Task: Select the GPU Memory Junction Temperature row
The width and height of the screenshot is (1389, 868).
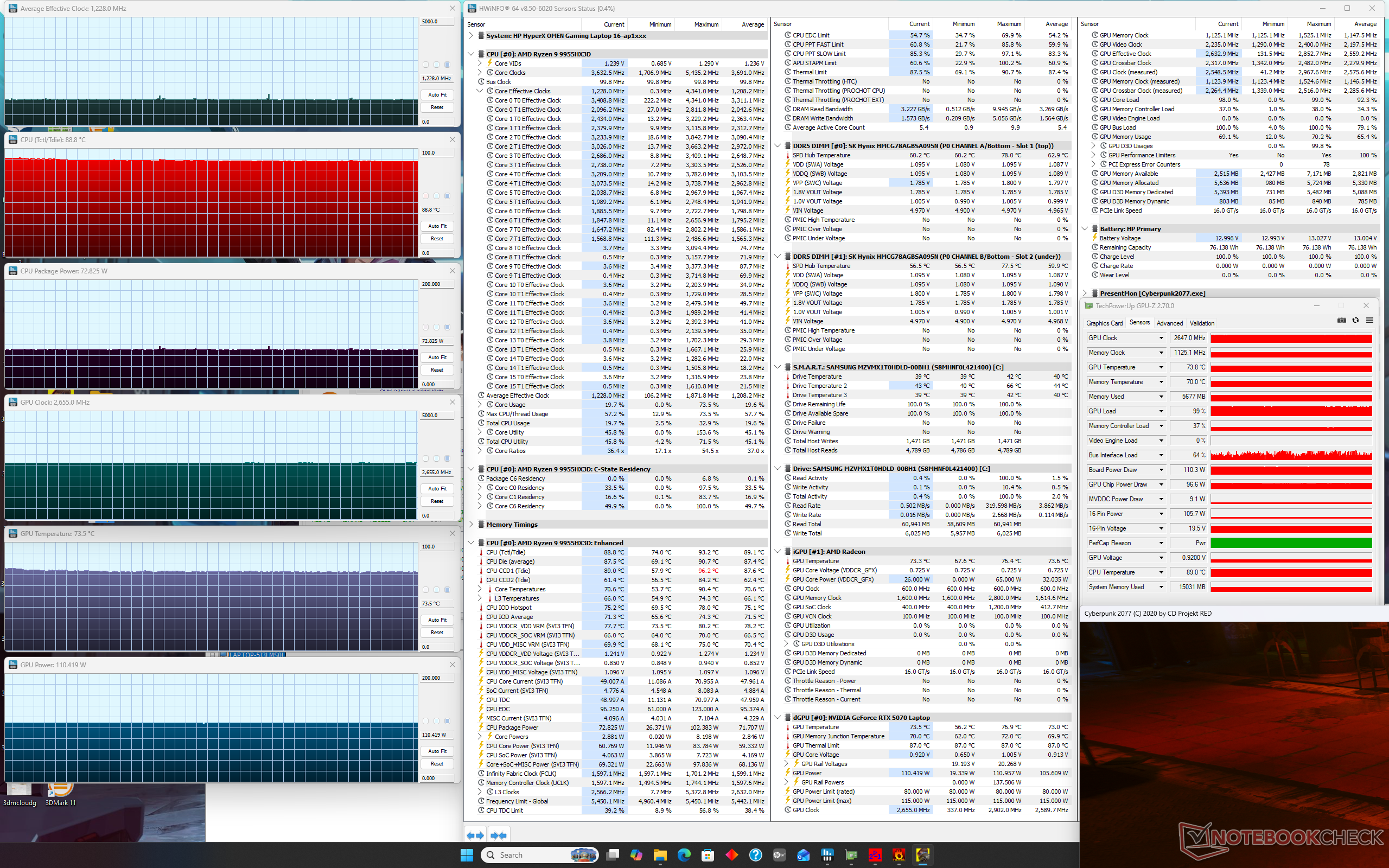Action: click(x=923, y=736)
